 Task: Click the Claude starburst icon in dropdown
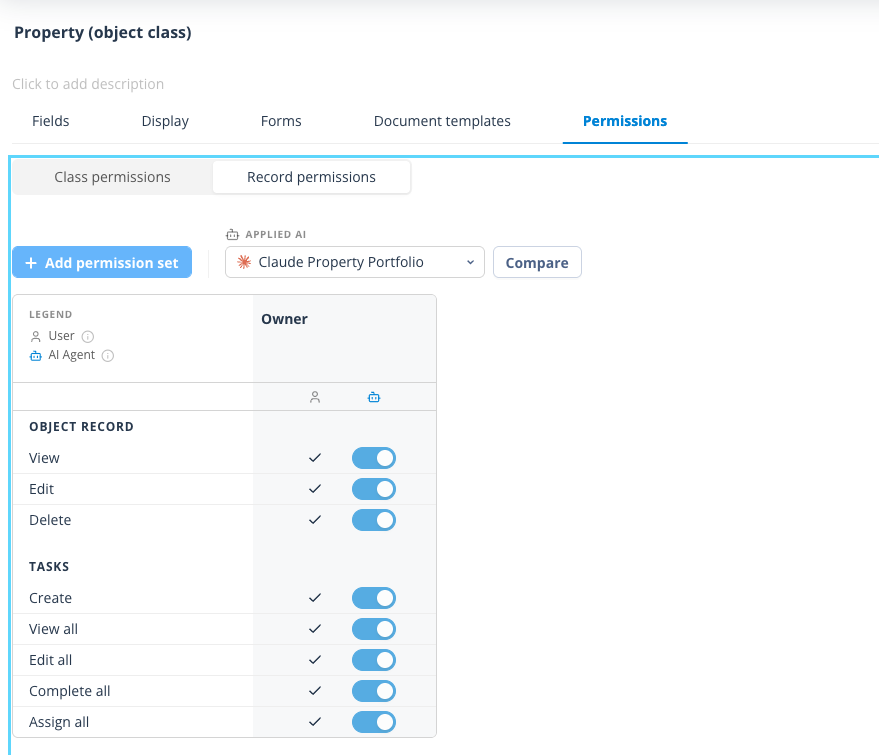244,262
